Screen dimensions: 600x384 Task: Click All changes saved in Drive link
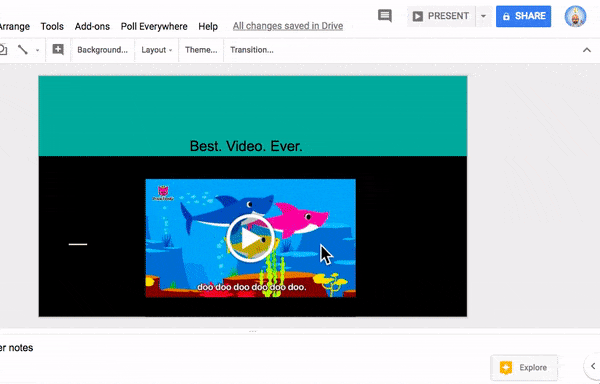(x=288, y=26)
